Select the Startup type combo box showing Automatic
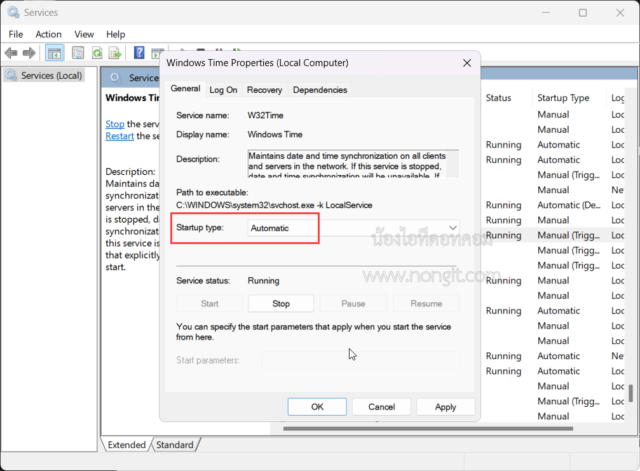Screen dimensions: 640x471 [353, 228]
